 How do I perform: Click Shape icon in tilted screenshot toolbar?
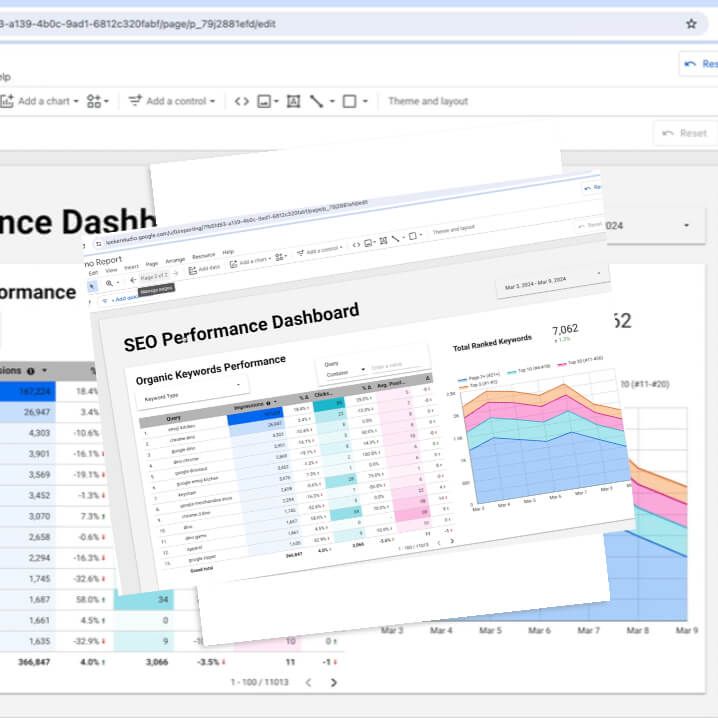[412, 236]
